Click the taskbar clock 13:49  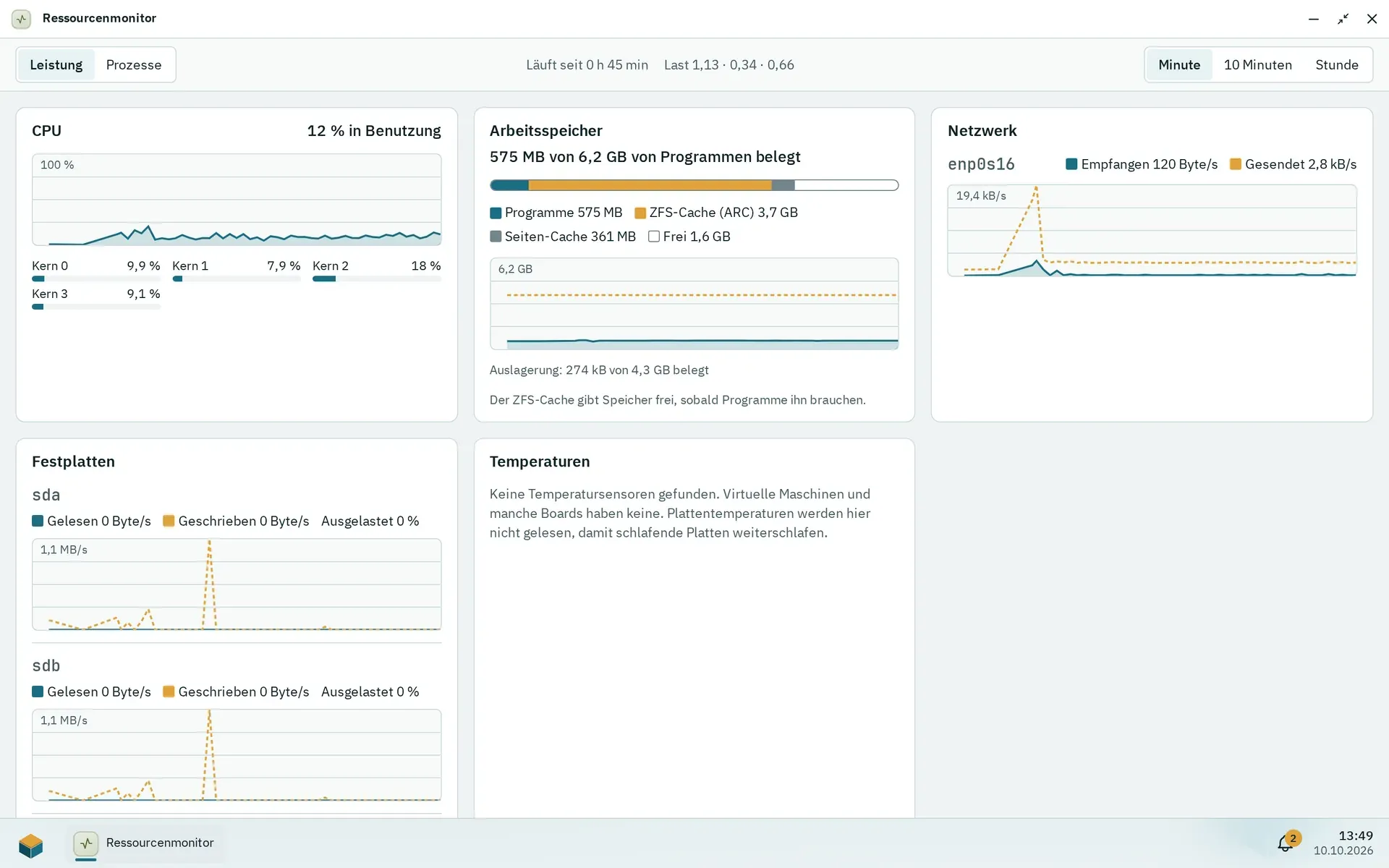coord(1355,836)
